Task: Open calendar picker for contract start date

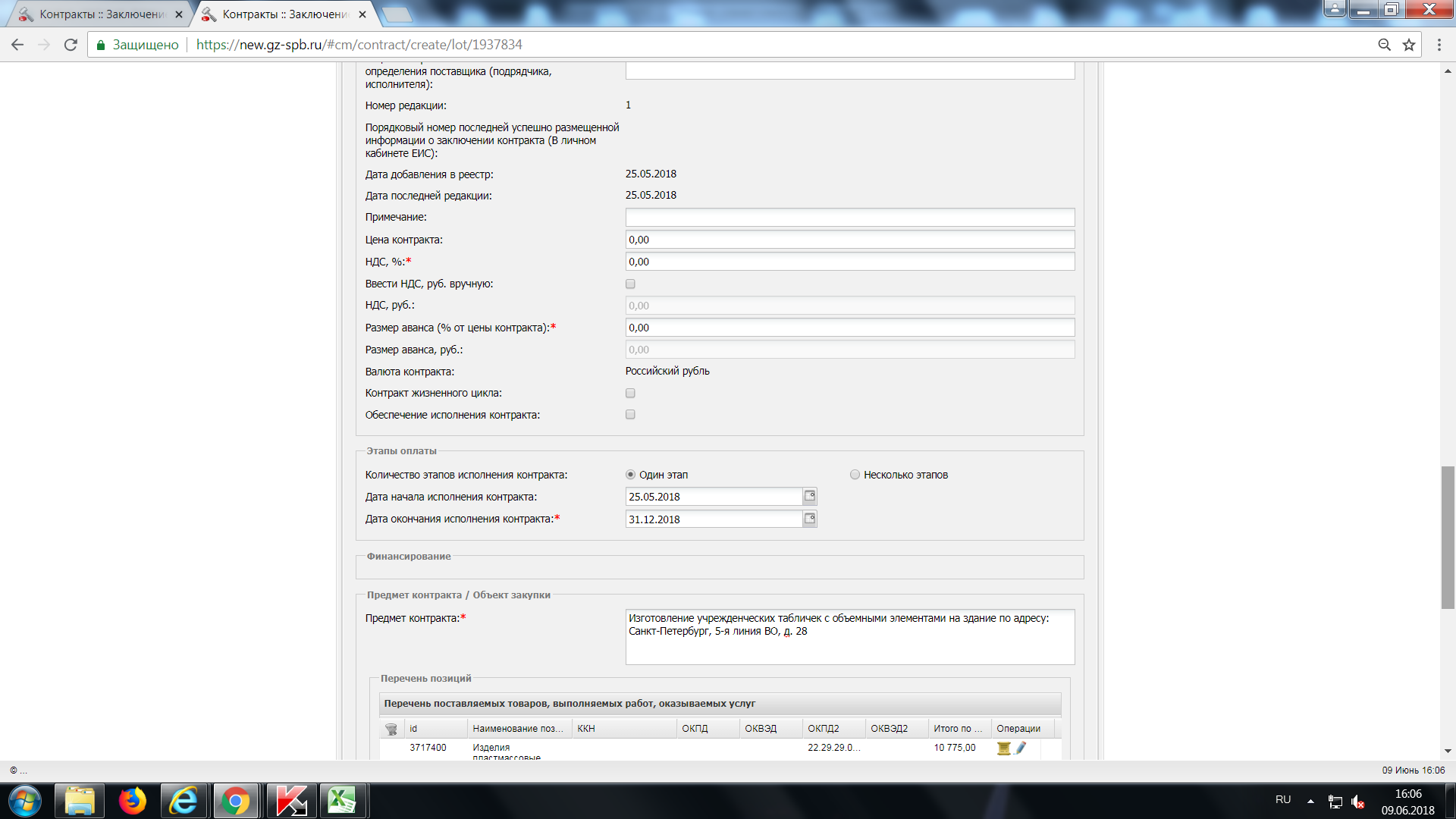Action: [x=810, y=497]
